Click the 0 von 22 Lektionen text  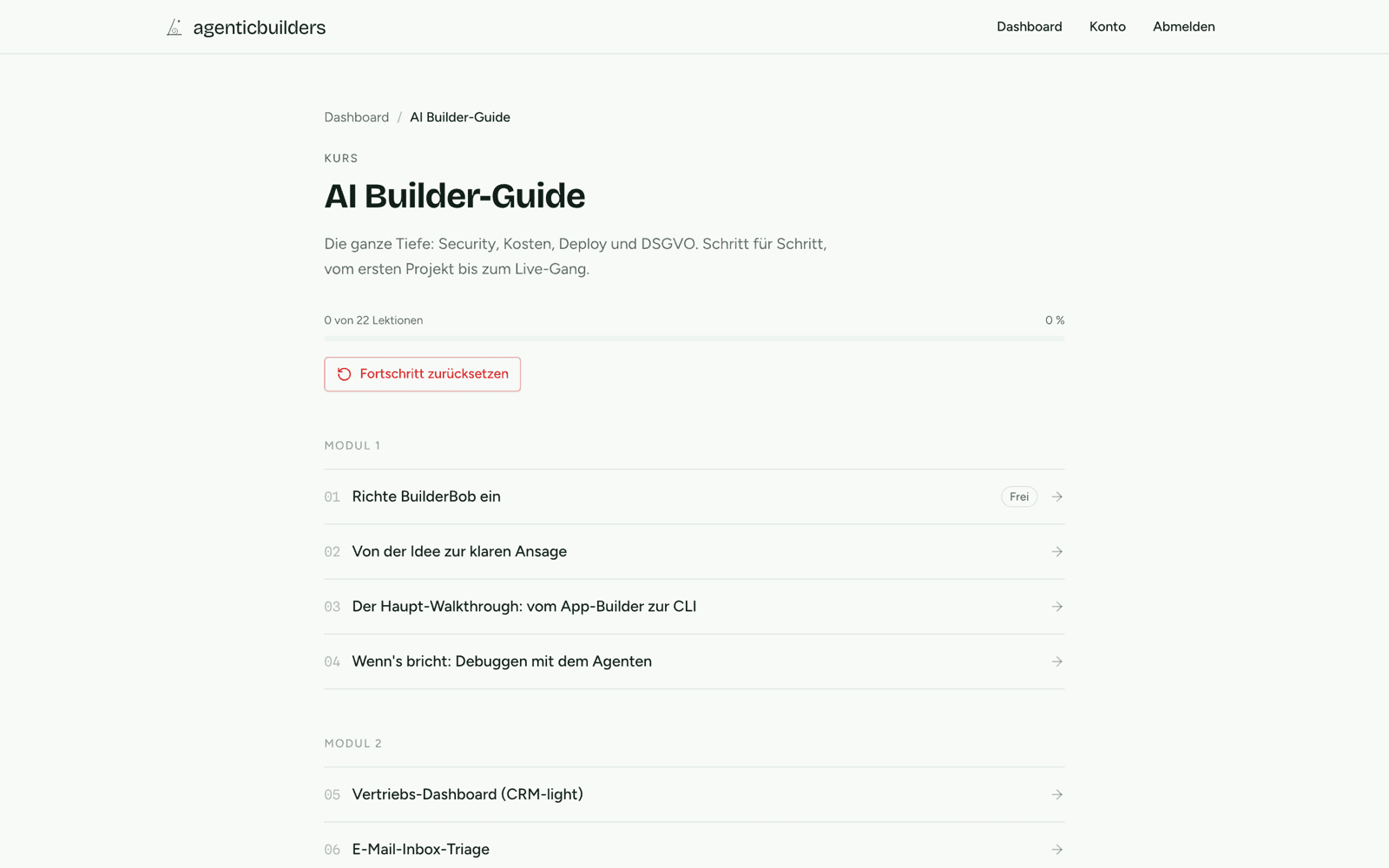click(373, 320)
